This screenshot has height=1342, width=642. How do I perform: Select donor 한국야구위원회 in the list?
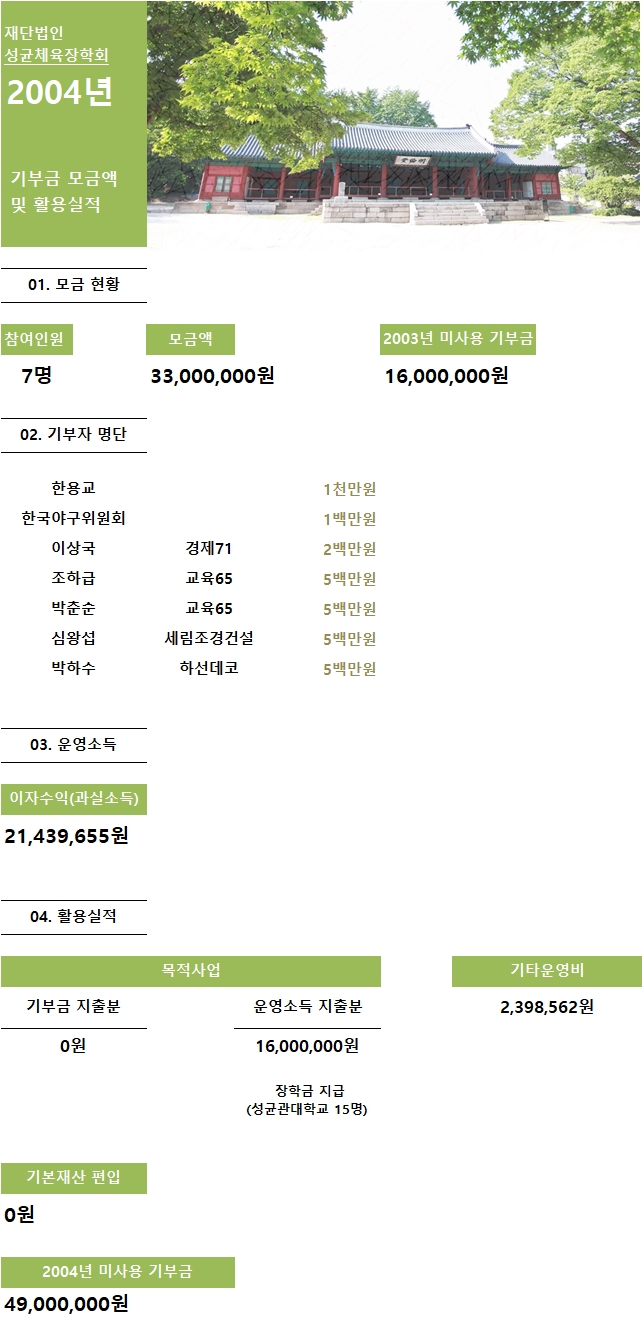tap(73, 519)
